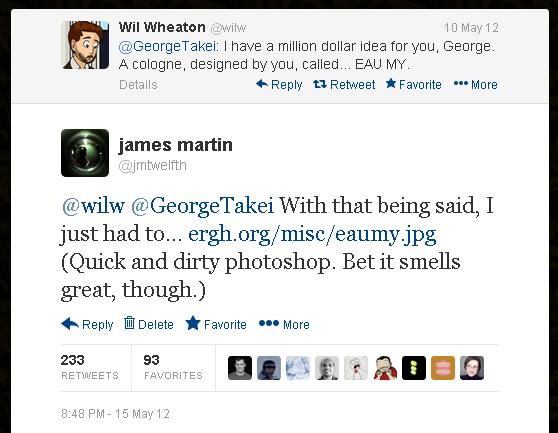Click the retweet arrows icon on Wil Wheaton's tweet

coord(320,84)
